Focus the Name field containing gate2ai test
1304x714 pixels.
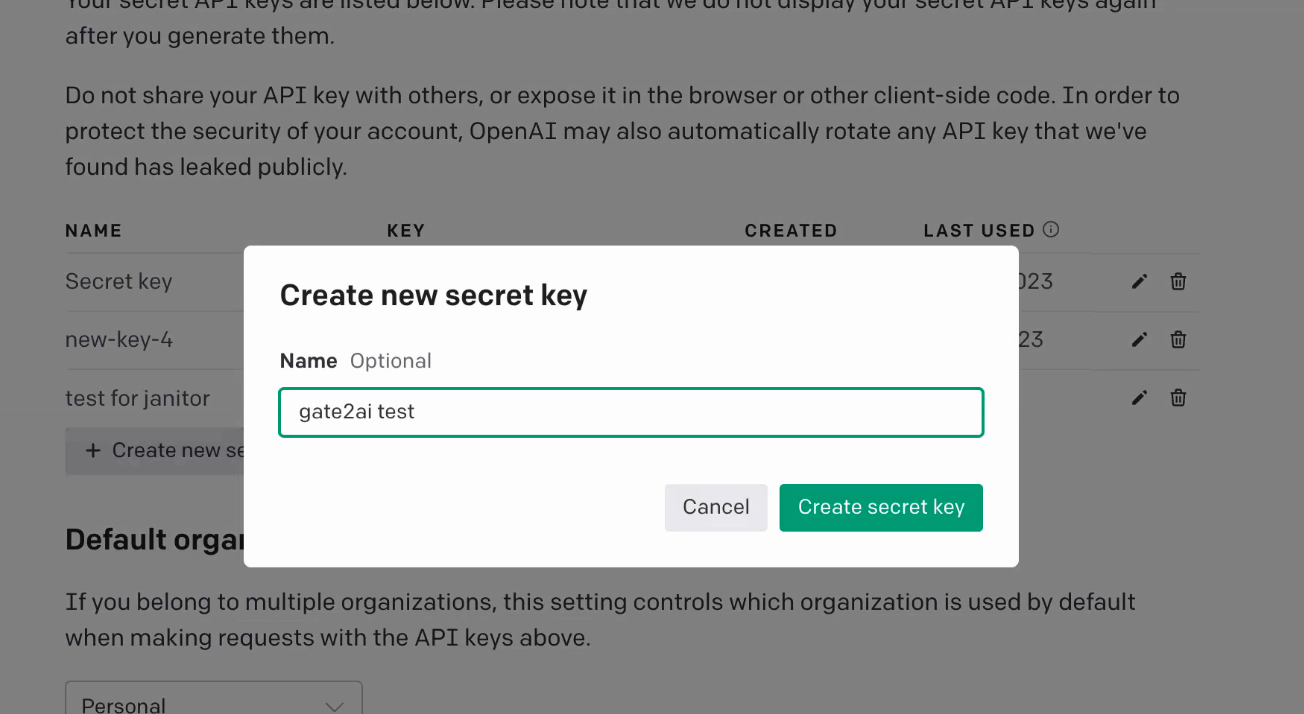point(630,412)
